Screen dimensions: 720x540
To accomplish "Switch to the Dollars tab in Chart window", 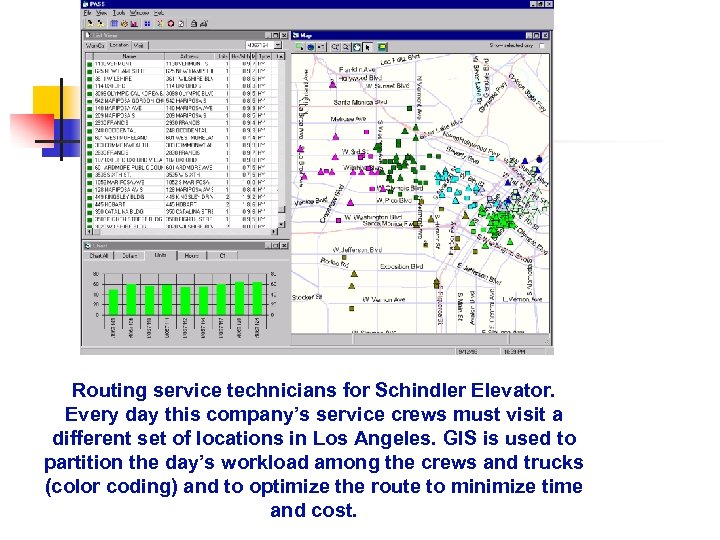I will click(129, 256).
